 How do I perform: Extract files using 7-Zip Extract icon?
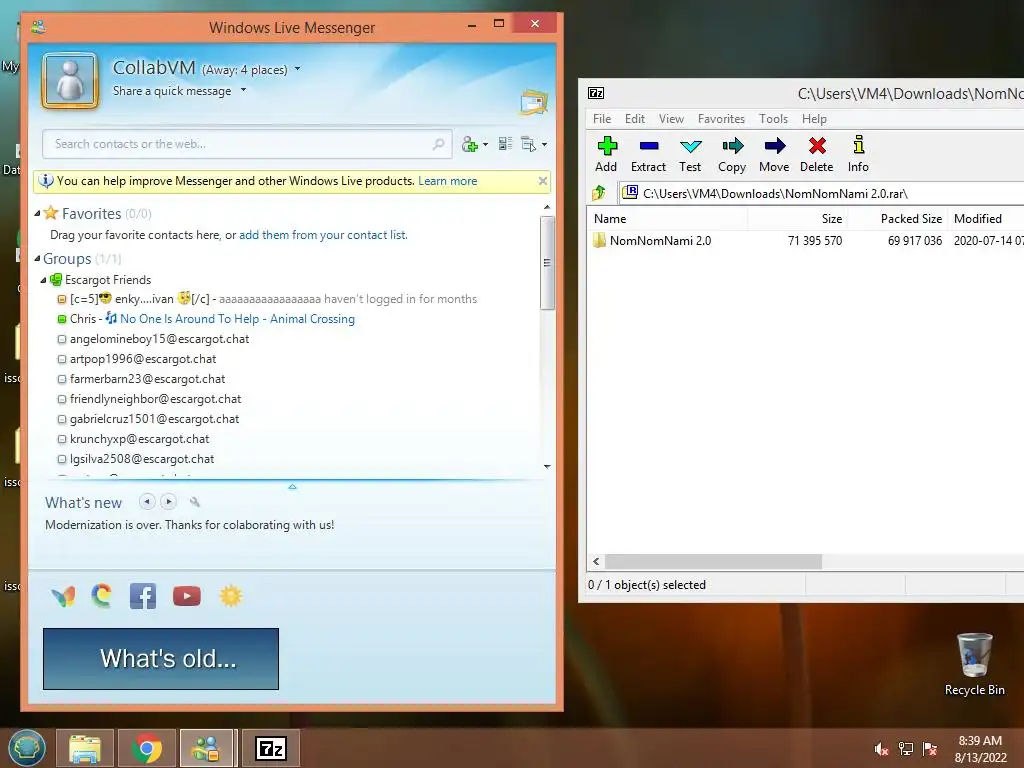pos(648,154)
